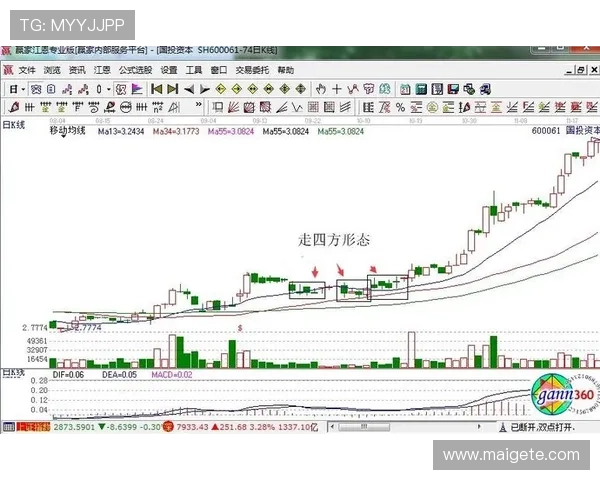This screenshot has height=480, width=600.
Task: Open the 江恩 menu
Action: tap(102, 70)
